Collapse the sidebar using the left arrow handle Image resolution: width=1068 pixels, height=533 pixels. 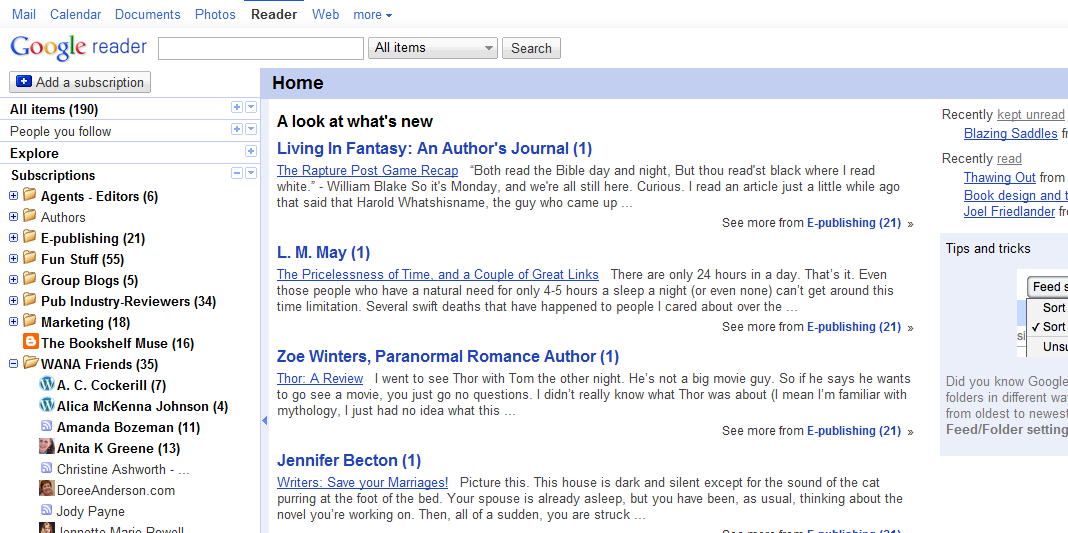tap(264, 421)
